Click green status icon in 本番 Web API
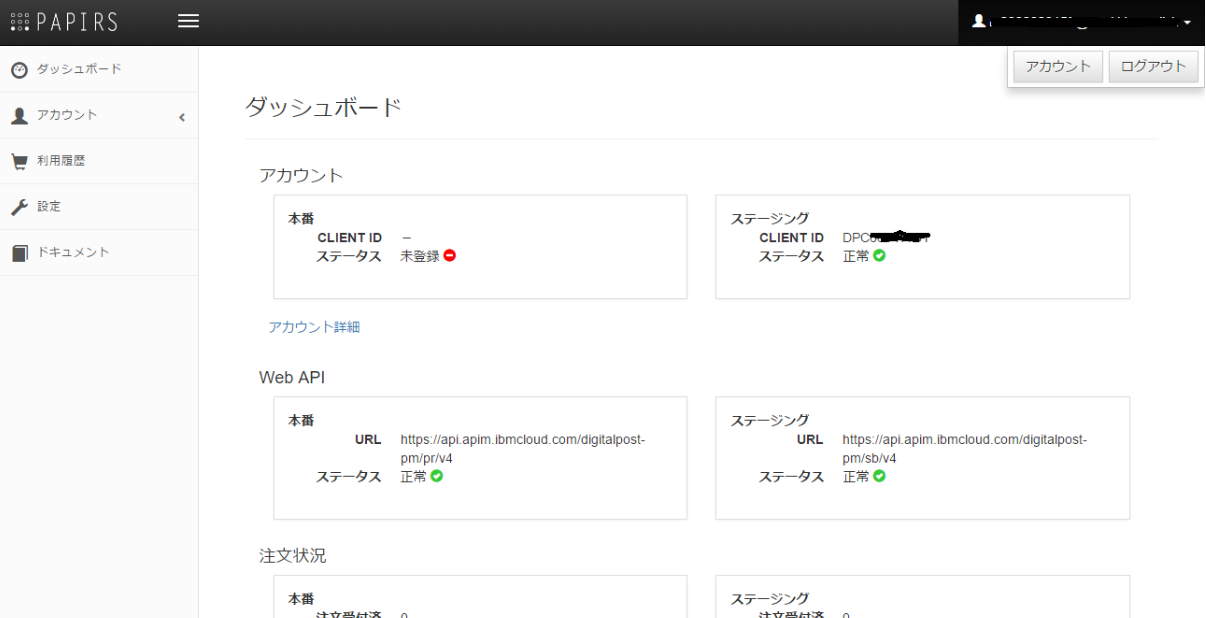 (437, 476)
